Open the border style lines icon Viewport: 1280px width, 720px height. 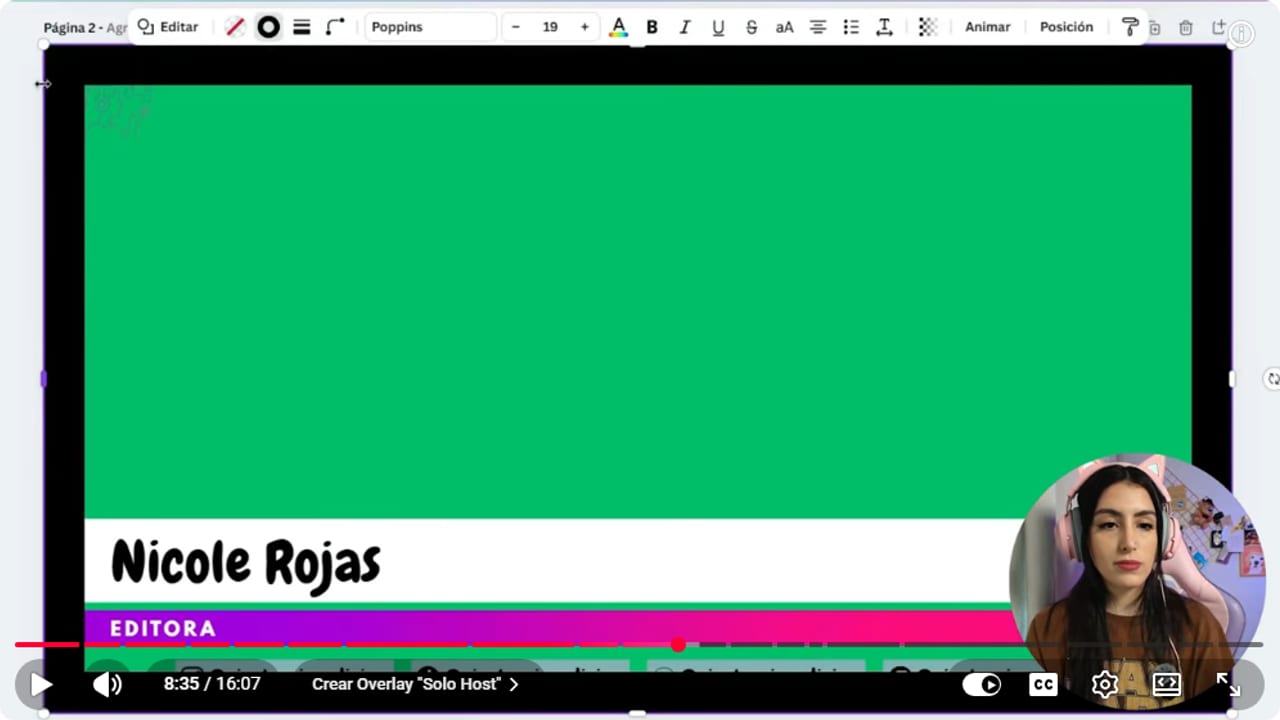(x=301, y=27)
